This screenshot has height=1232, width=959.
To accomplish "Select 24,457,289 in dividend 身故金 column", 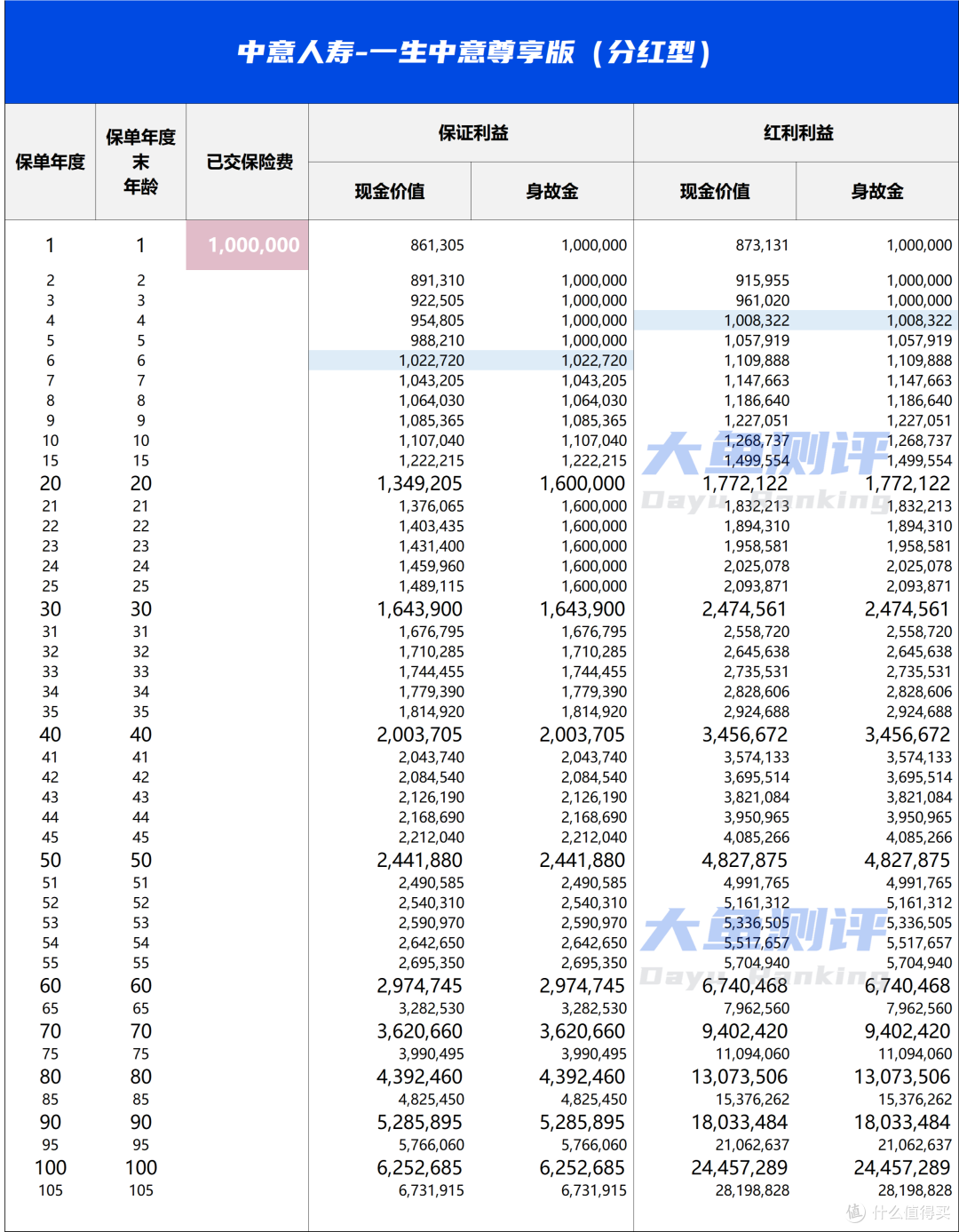I will click(x=902, y=1168).
